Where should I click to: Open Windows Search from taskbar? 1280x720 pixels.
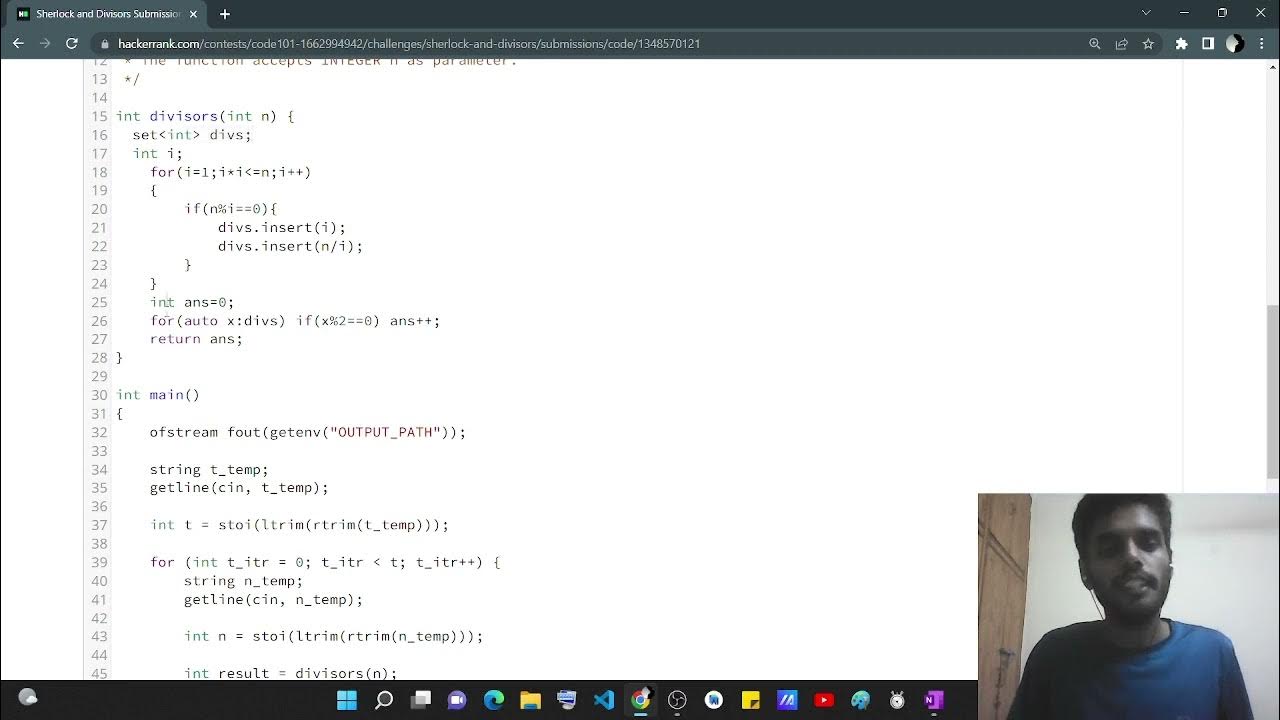tap(384, 700)
